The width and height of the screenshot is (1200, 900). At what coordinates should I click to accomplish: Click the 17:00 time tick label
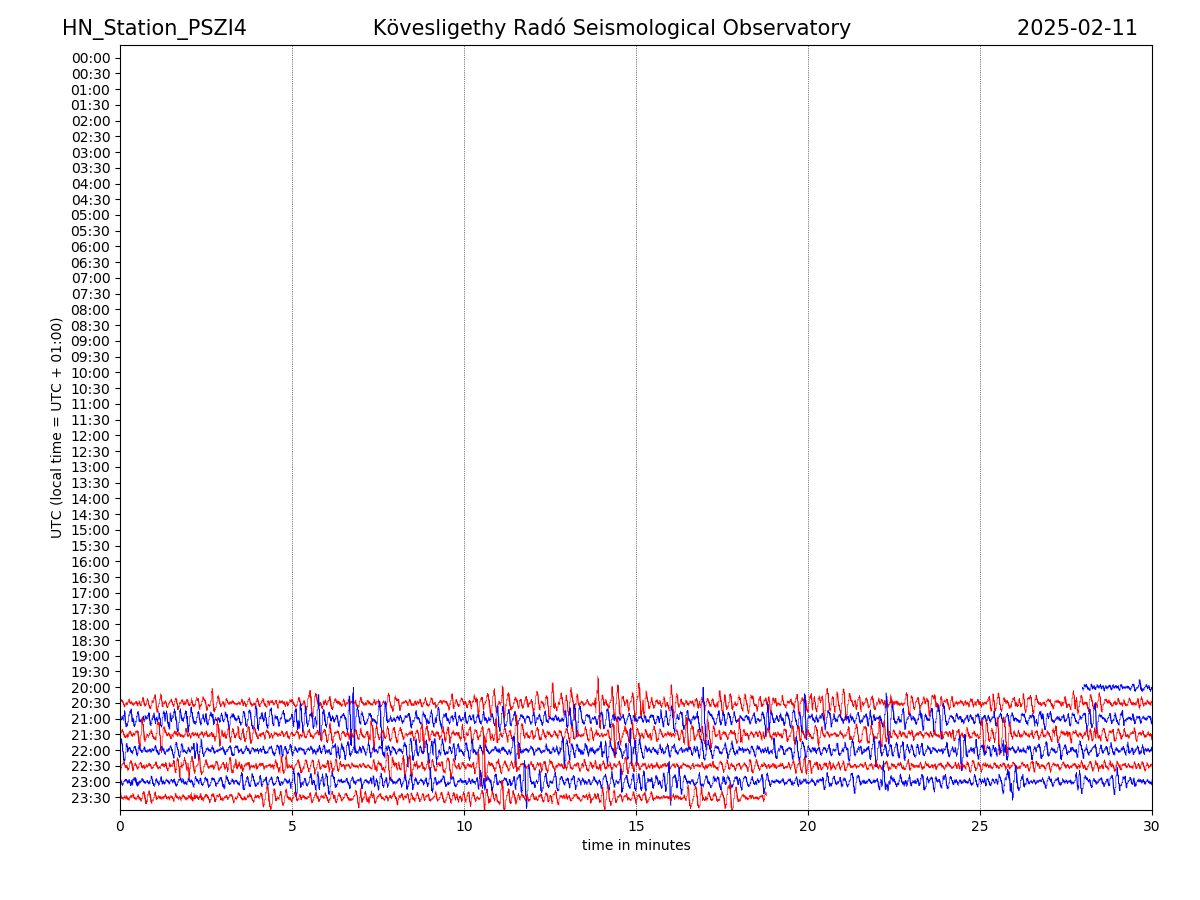click(x=91, y=593)
